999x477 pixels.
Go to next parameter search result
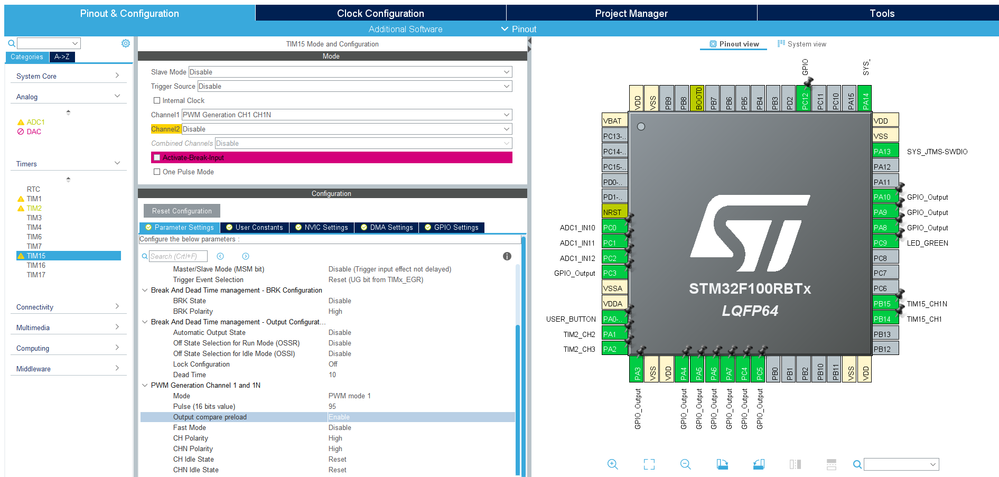click(x=246, y=256)
